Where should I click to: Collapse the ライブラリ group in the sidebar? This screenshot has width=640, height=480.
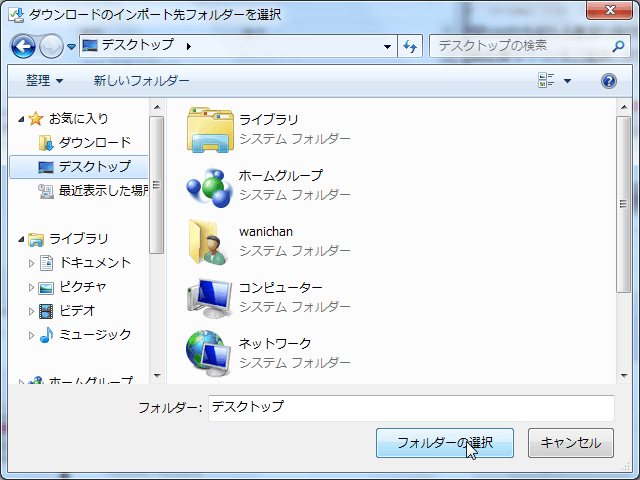[x=21, y=239]
